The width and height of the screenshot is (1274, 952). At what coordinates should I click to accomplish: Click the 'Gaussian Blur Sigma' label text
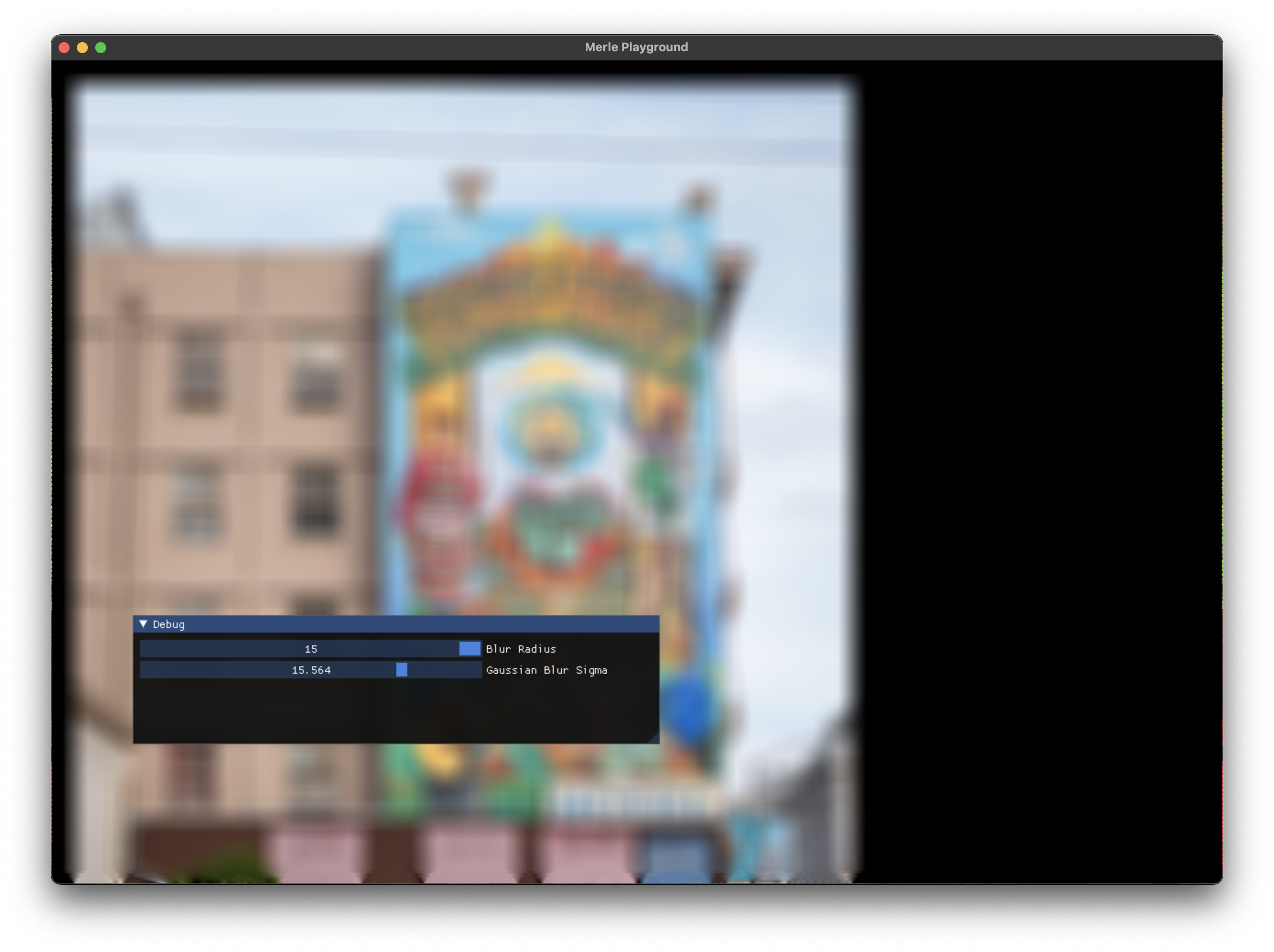(546, 670)
